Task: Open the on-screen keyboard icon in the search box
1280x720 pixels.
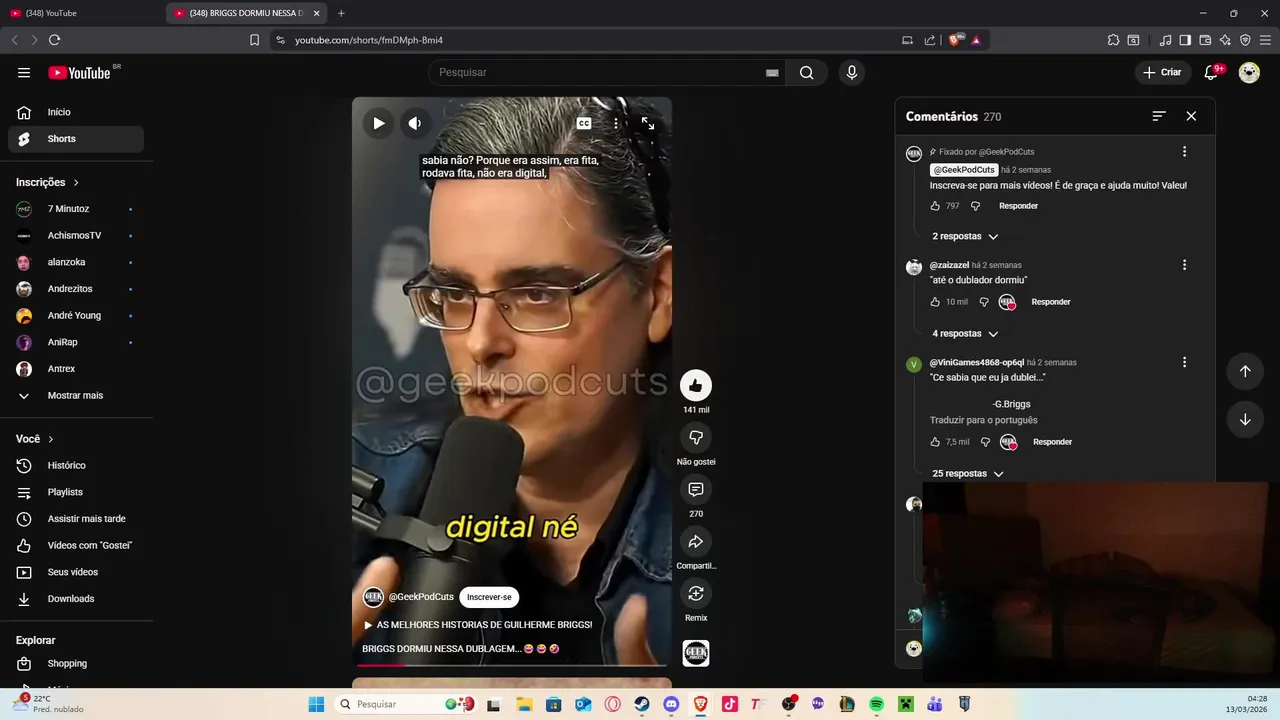Action: (772, 73)
